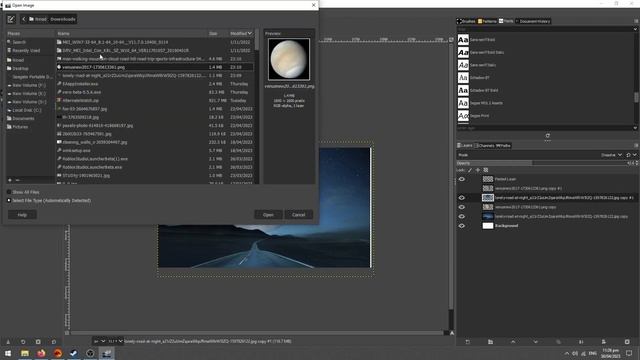Lower the selected layer with the down arrow

(x=536, y=342)
